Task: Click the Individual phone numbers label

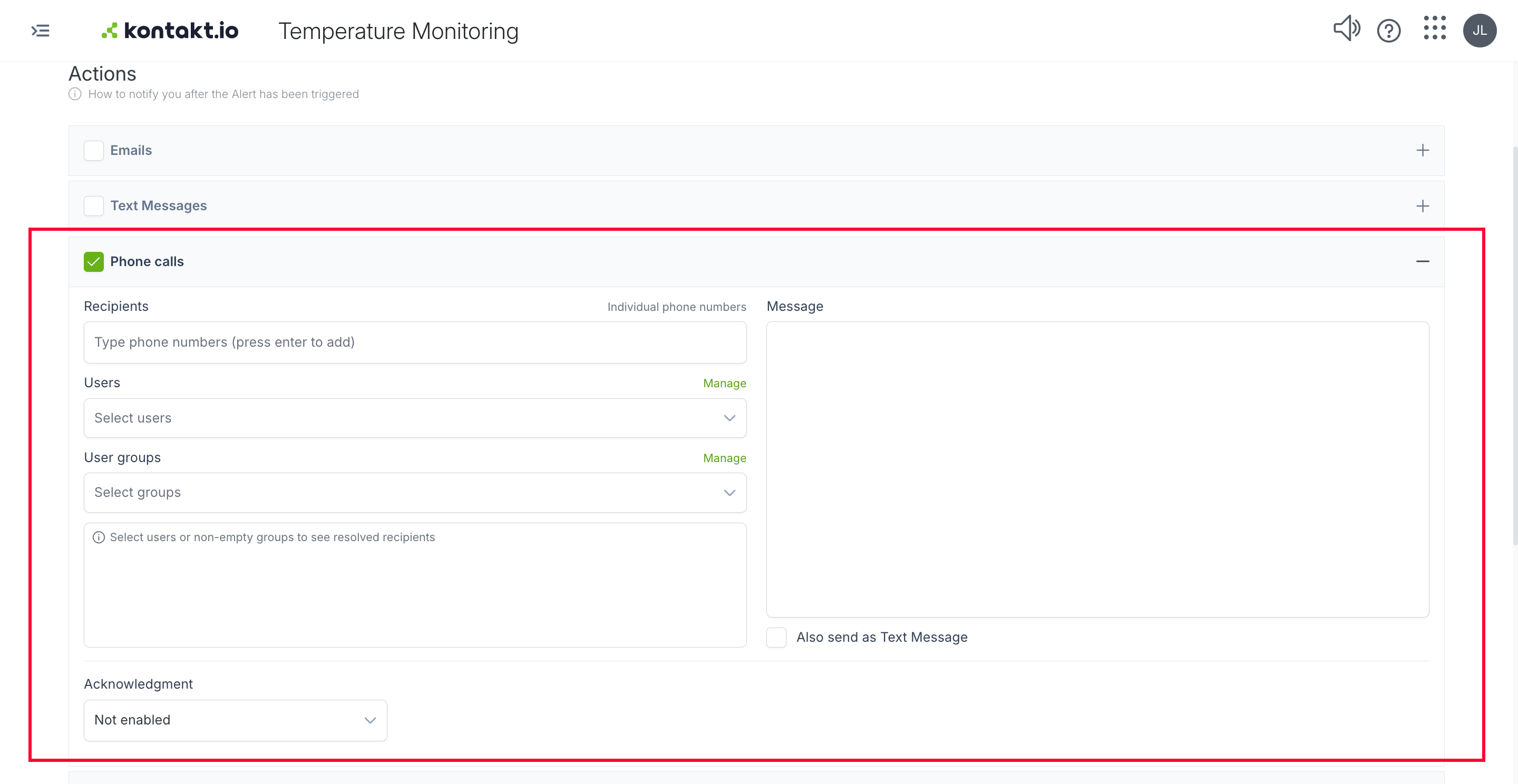Action: click(x=676, y=307)
